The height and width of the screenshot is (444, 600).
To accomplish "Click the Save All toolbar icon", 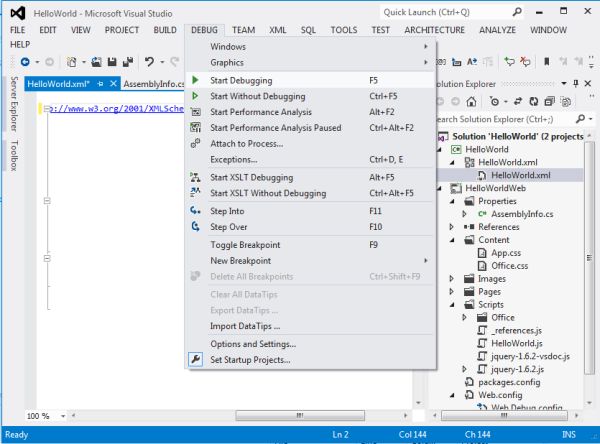I will [128, 62].
